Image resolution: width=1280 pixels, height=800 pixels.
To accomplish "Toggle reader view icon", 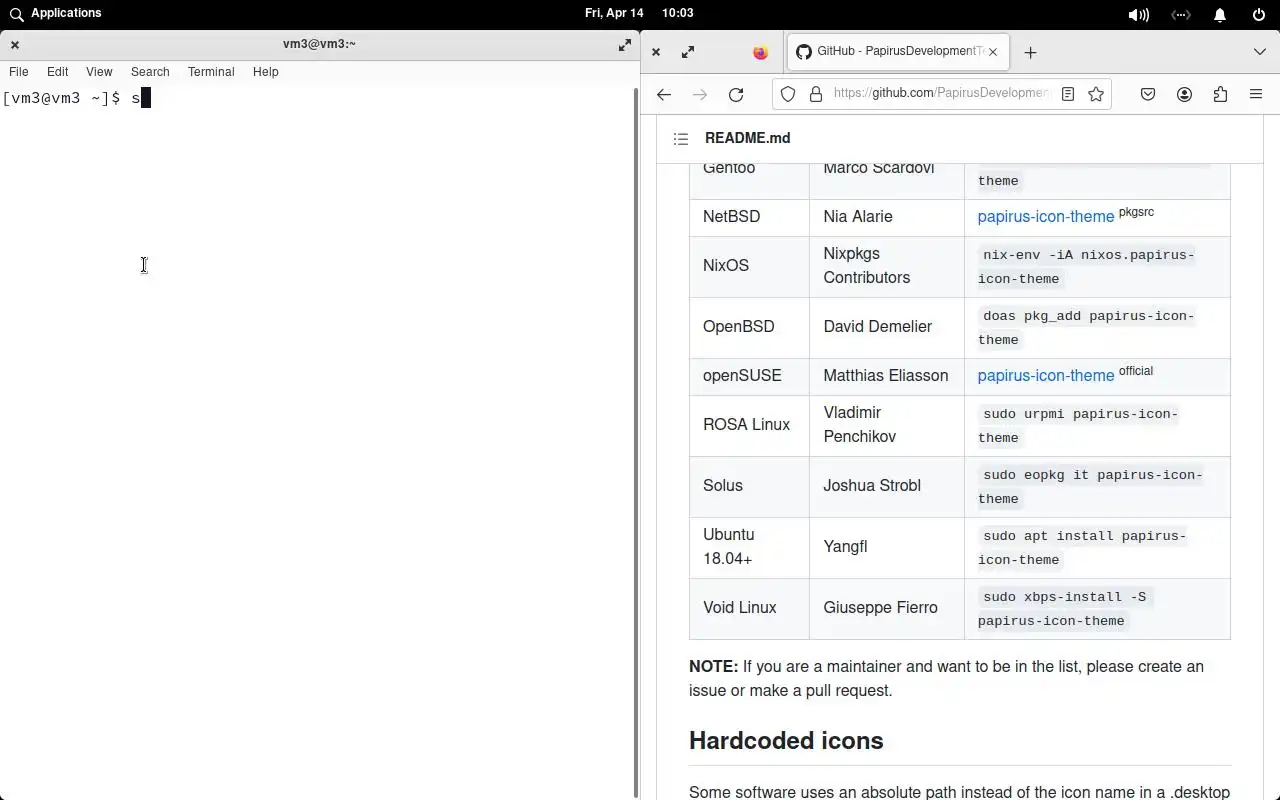I will tap(1068, 94).
